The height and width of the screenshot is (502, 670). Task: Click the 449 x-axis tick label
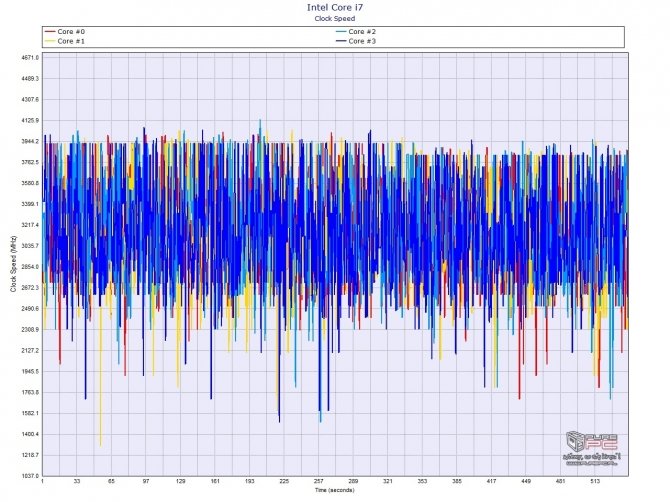point(526,481)
